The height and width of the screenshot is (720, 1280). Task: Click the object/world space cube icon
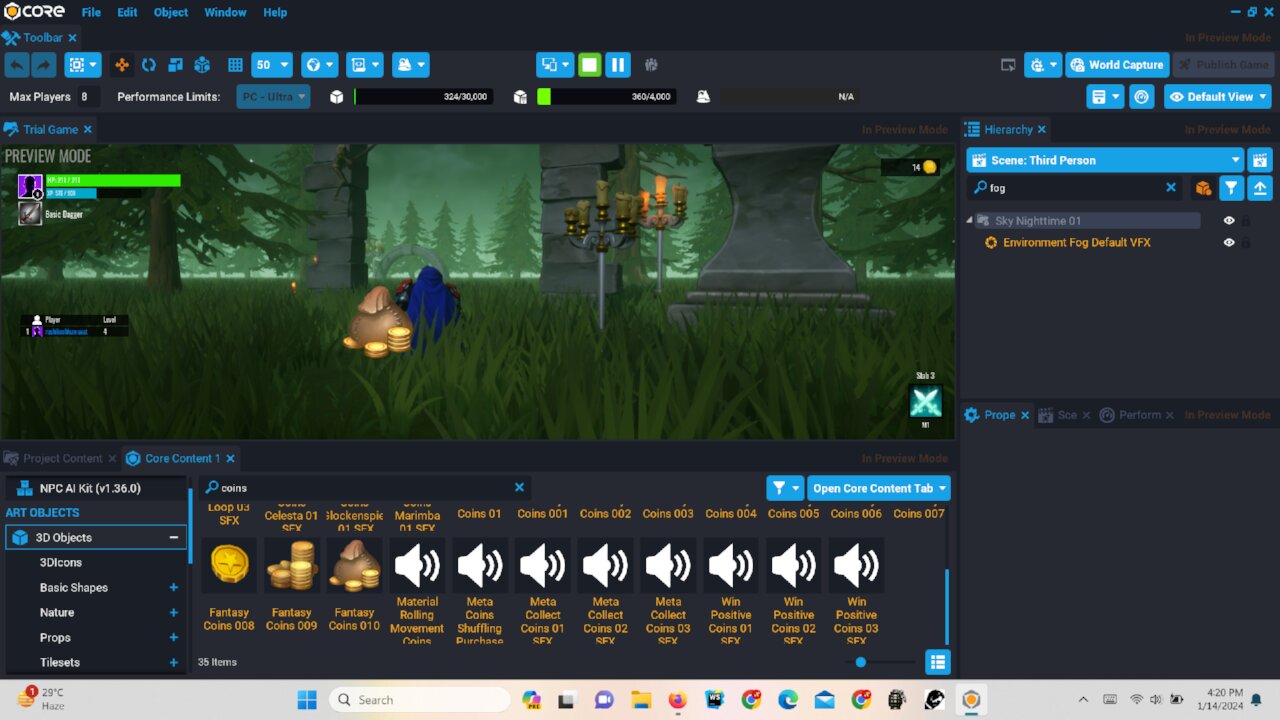point(202,65)
